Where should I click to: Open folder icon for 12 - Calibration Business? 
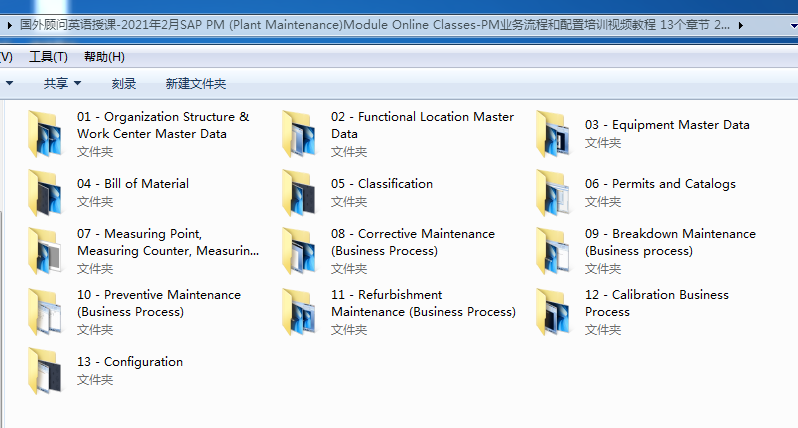553,312
